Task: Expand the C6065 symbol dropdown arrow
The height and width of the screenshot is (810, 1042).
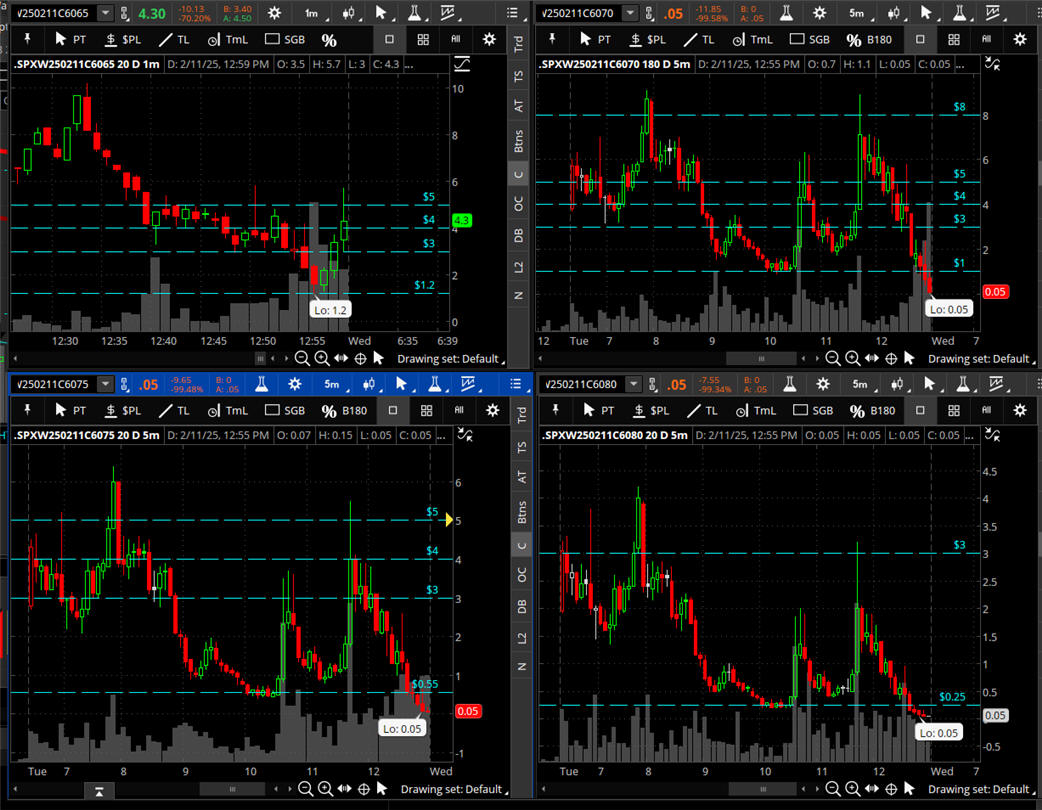Action: coord(106,13)
